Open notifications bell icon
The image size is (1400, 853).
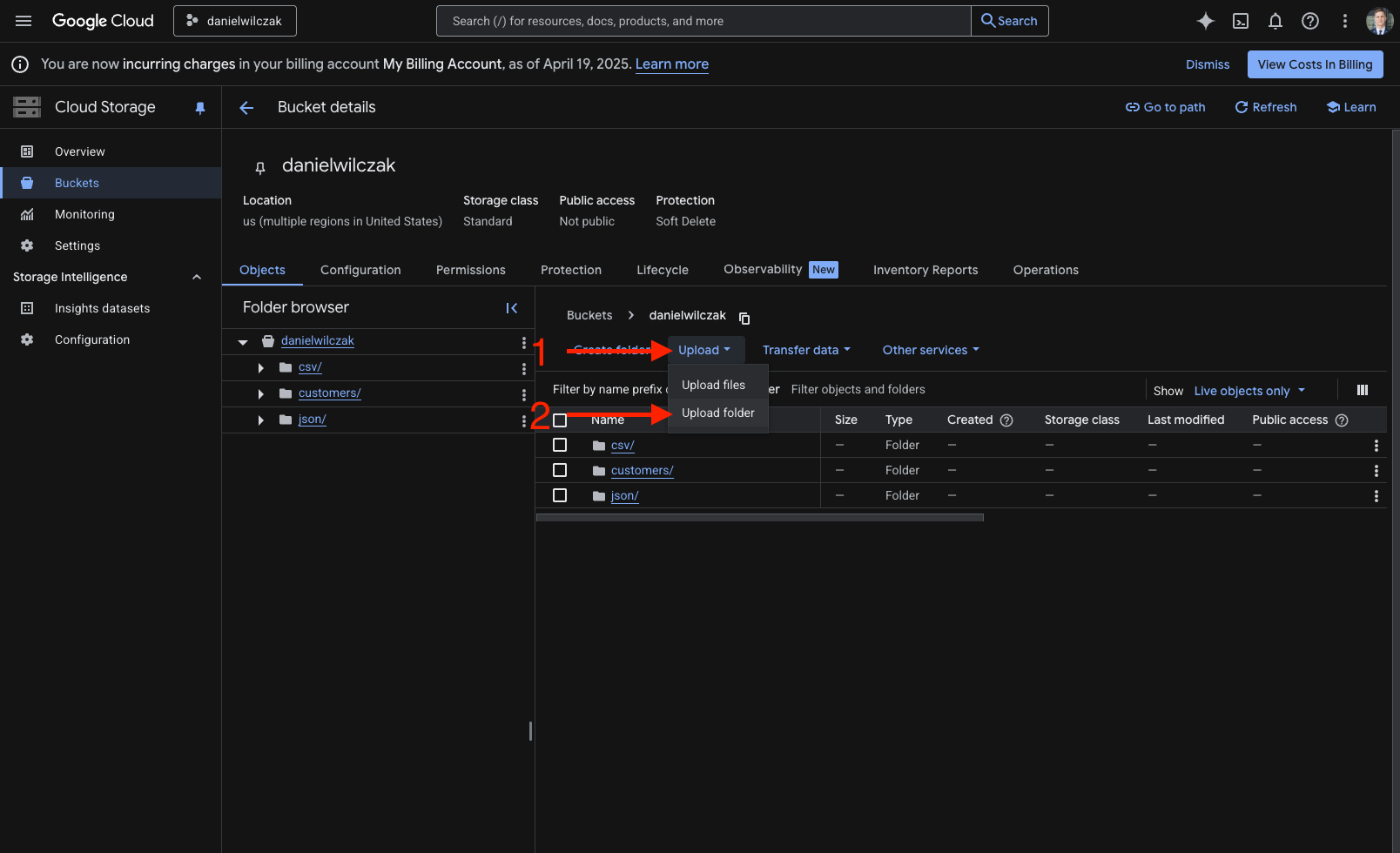coord(1275,21)
